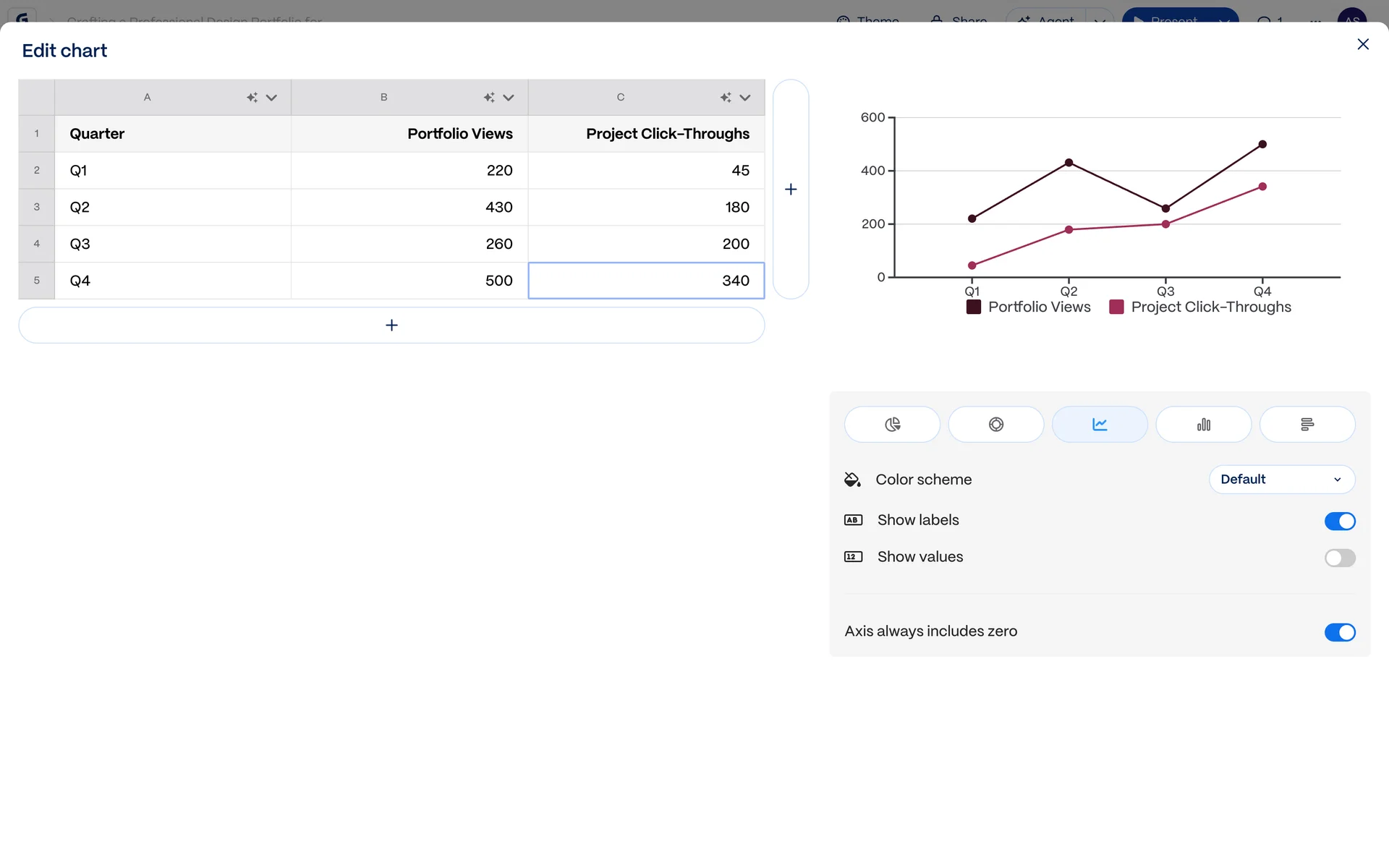Screen dimensions: 1389x868
Task: Add a new row with plus button
Action: [391, 325]
